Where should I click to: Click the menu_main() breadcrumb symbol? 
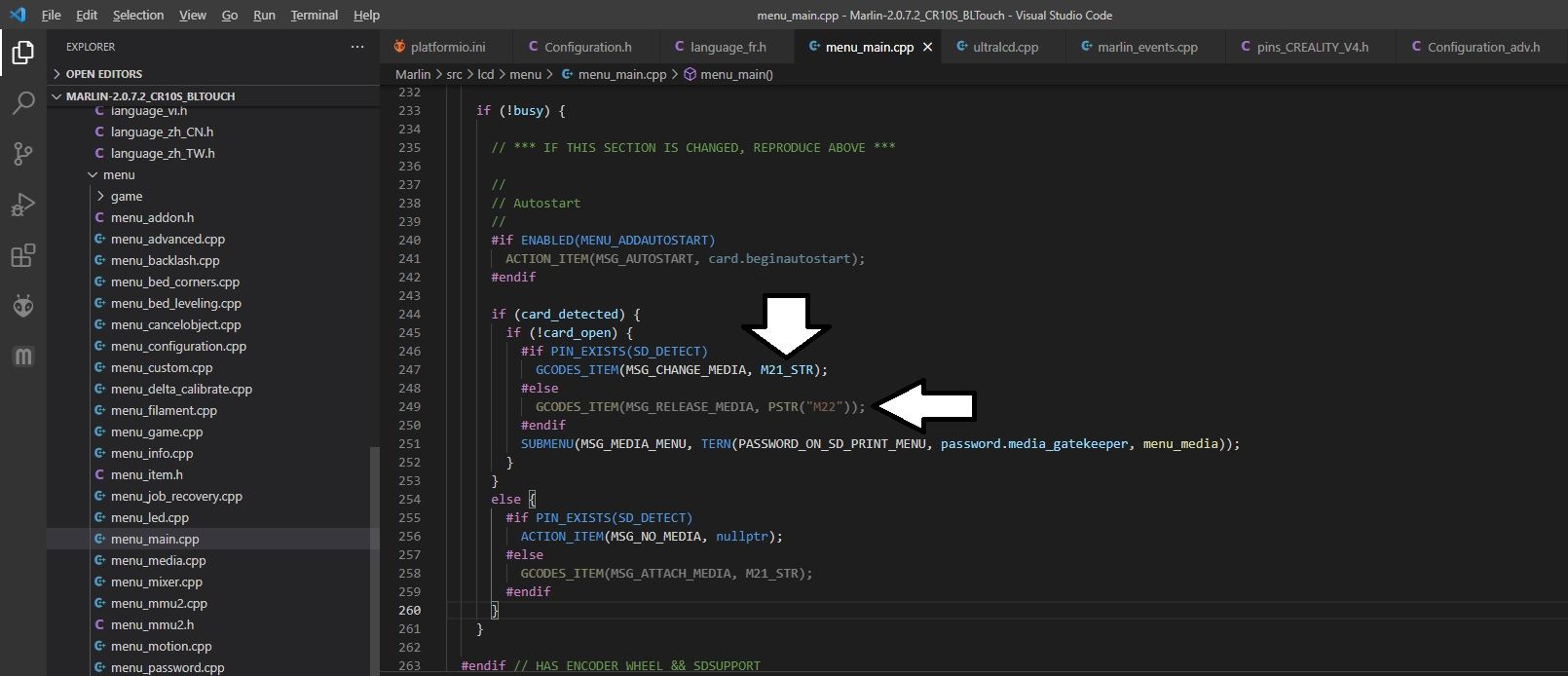[728, 74]
